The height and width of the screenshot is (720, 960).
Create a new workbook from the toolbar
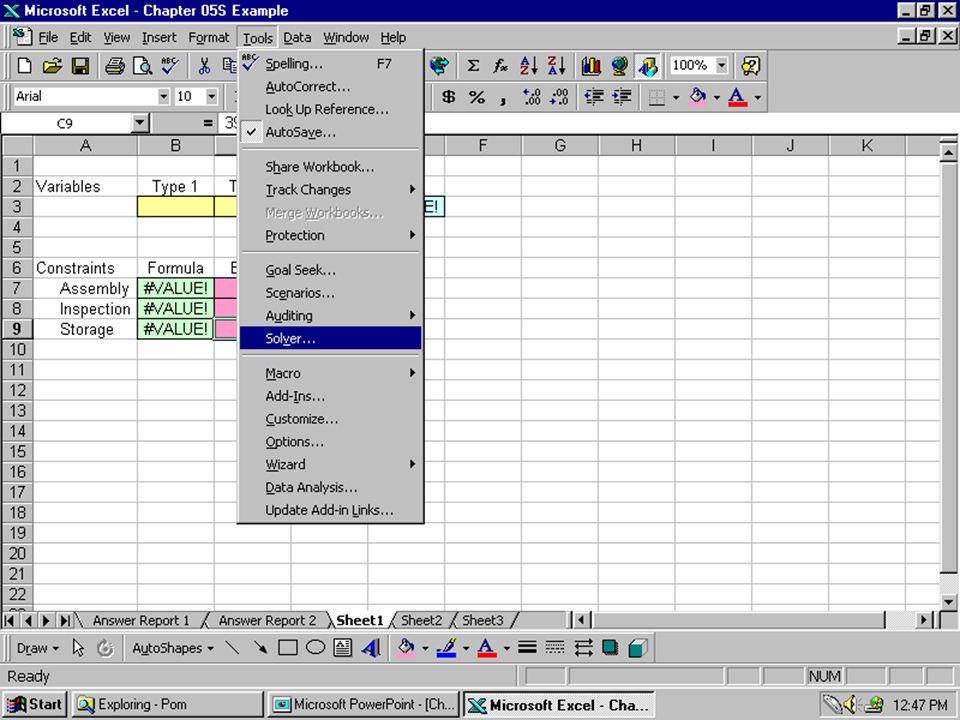[24, 66]
